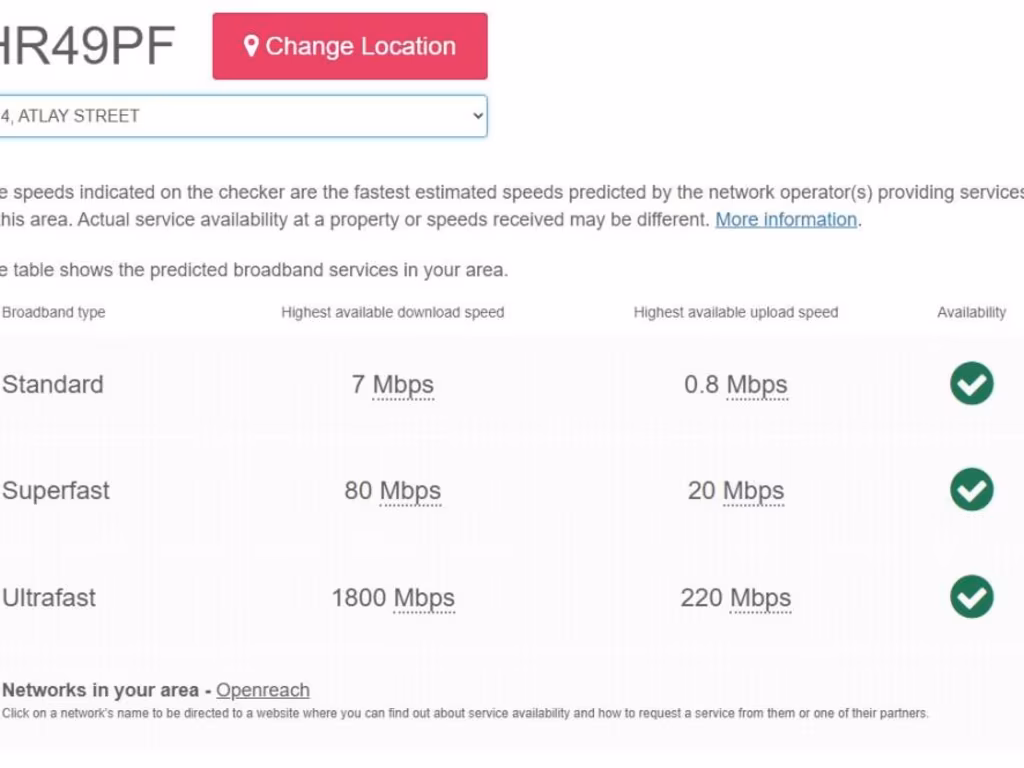Click the Ultrafast availability checkmark icon
This screenshot has width=1024, height=768.
[x=971, y=597]
